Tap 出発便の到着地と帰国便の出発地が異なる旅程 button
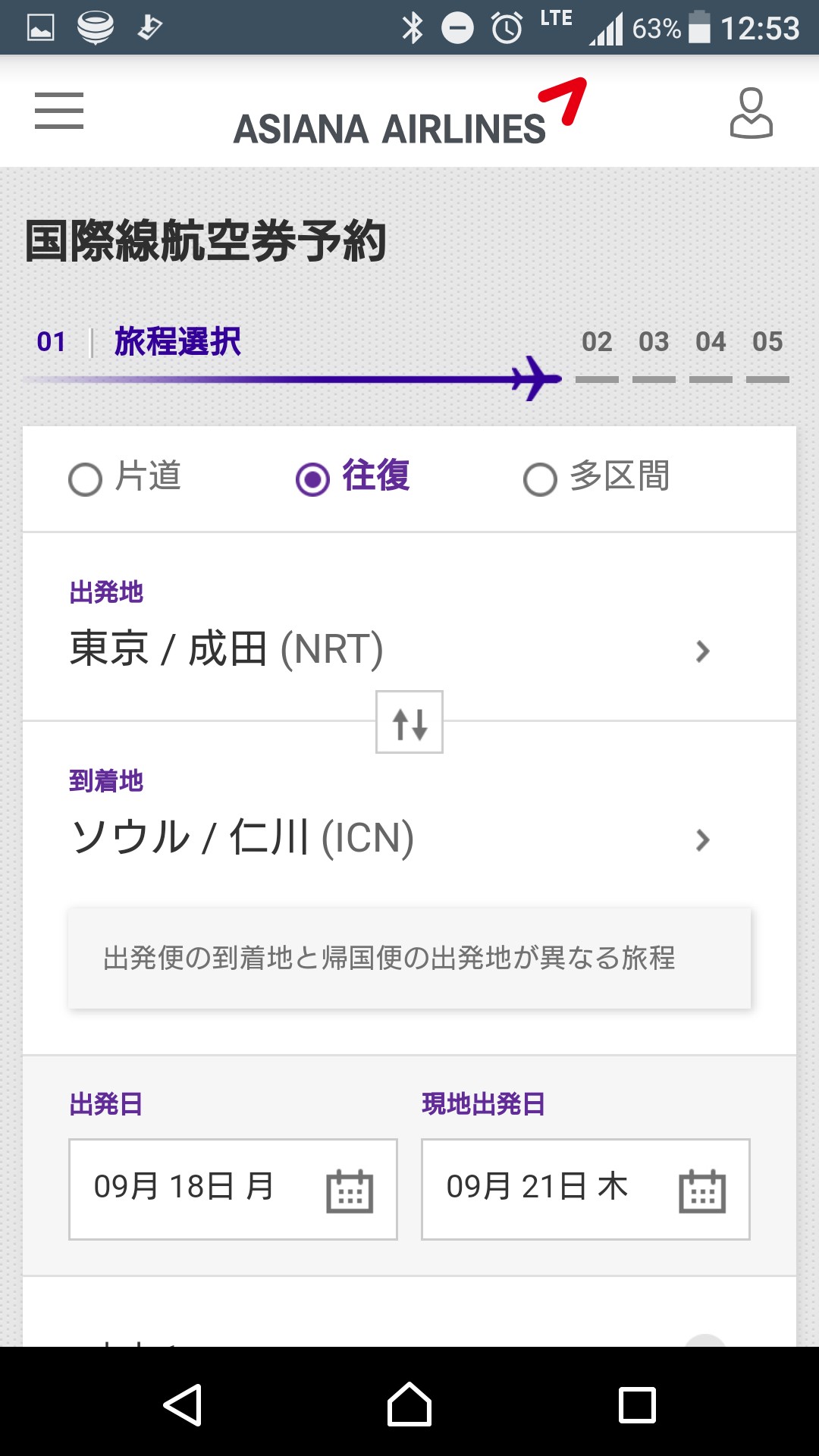The height and width of the screenshot is (1456, 819). pyautogui.click(x=409, y=959)
